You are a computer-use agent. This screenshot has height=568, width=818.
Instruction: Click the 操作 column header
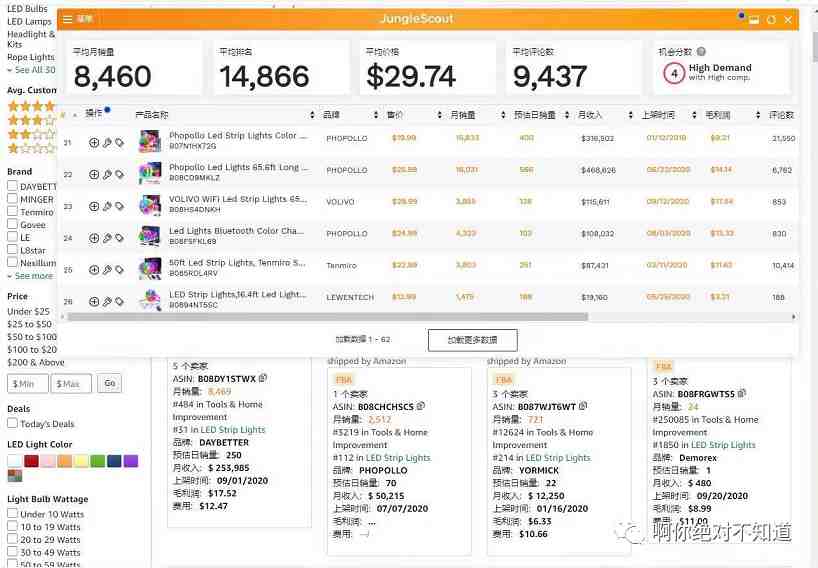click(94, 113)
